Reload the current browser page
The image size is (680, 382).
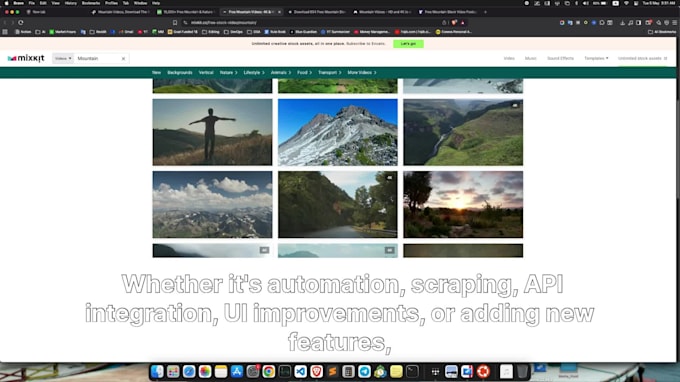(x=20, y=23)
